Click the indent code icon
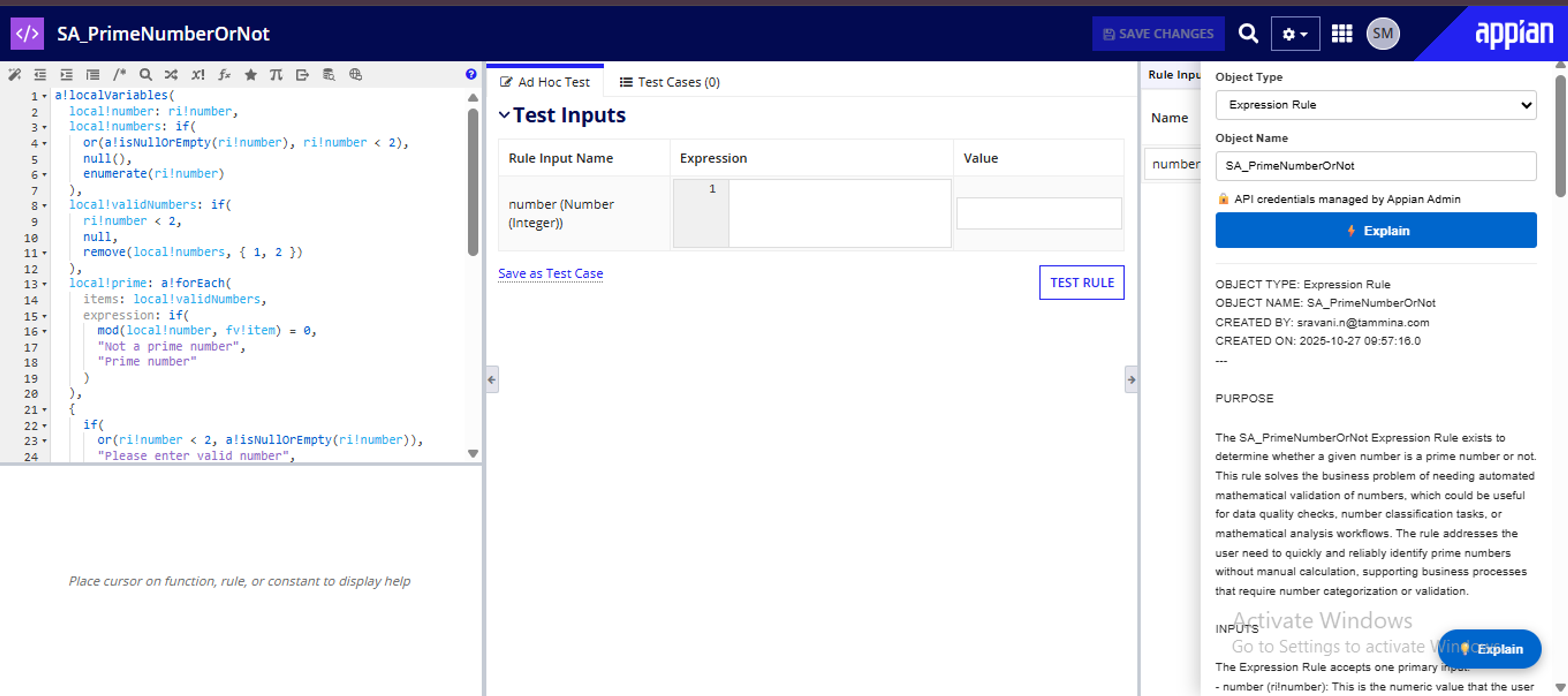The width and height of the screenshot is (1568, 696). (x=66, y=74)
